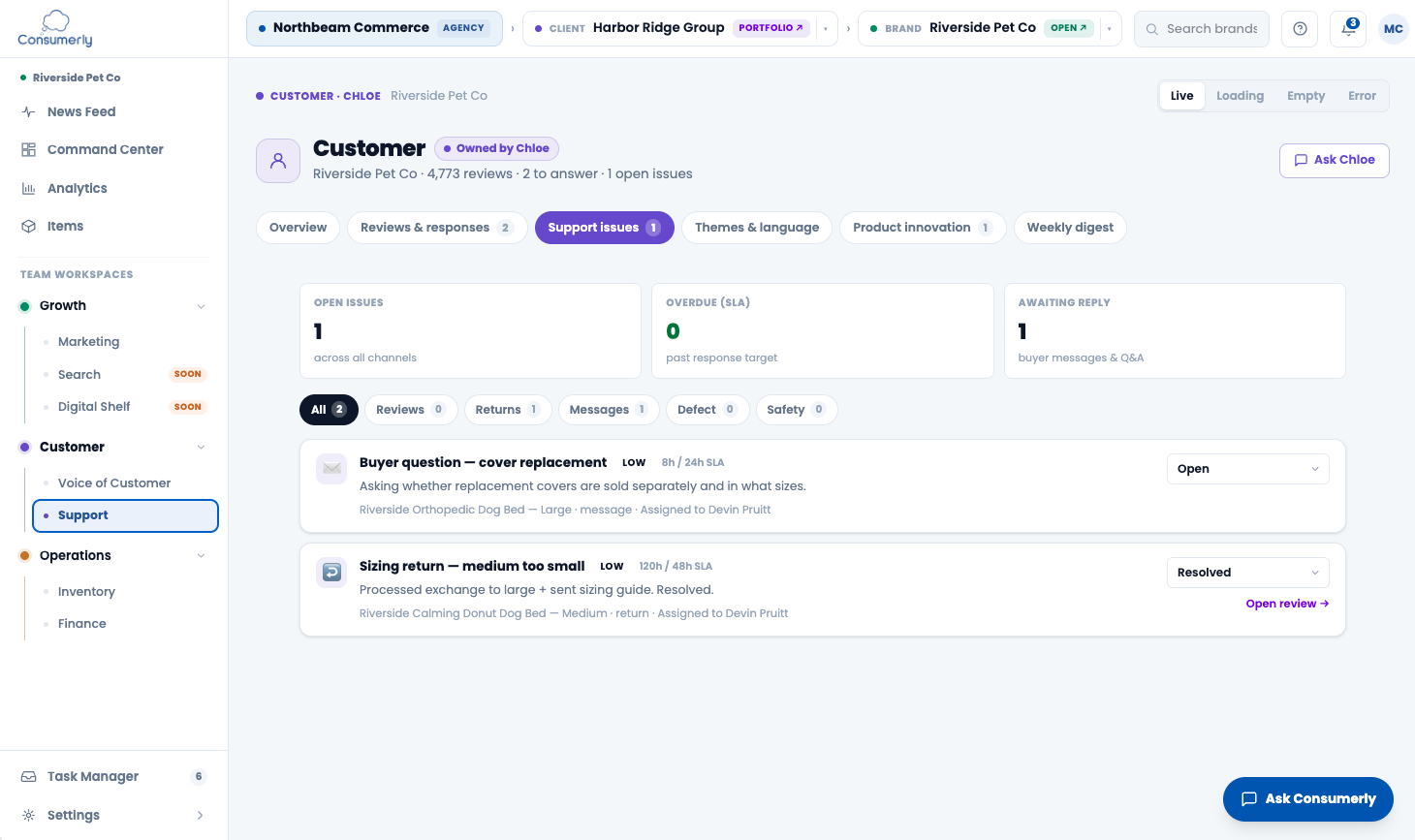
Task: Follow the Open review link
Action: pyautogui.click(x=1287, y=604)
